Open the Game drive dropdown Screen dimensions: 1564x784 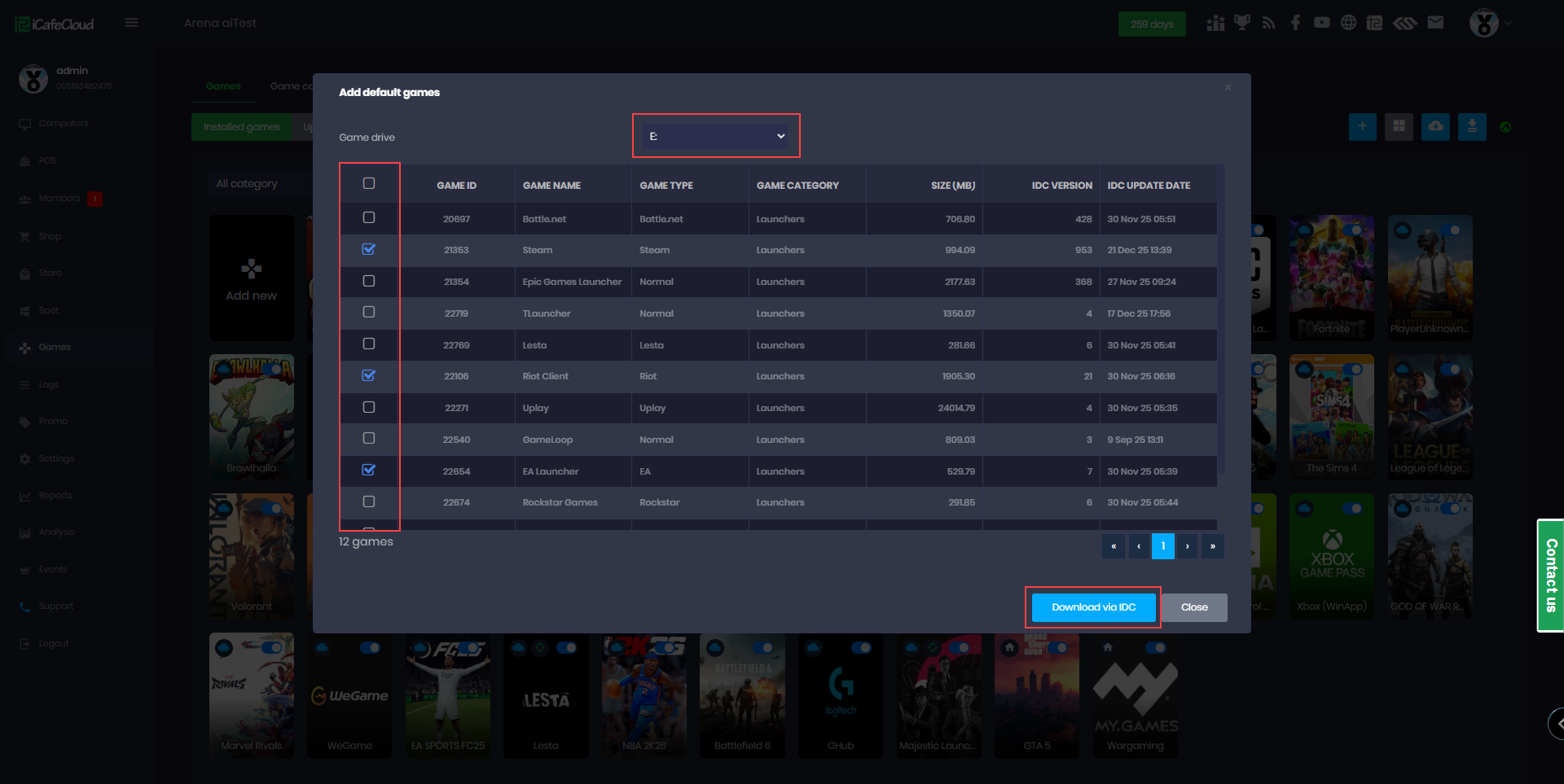click(x=717, y=136)
